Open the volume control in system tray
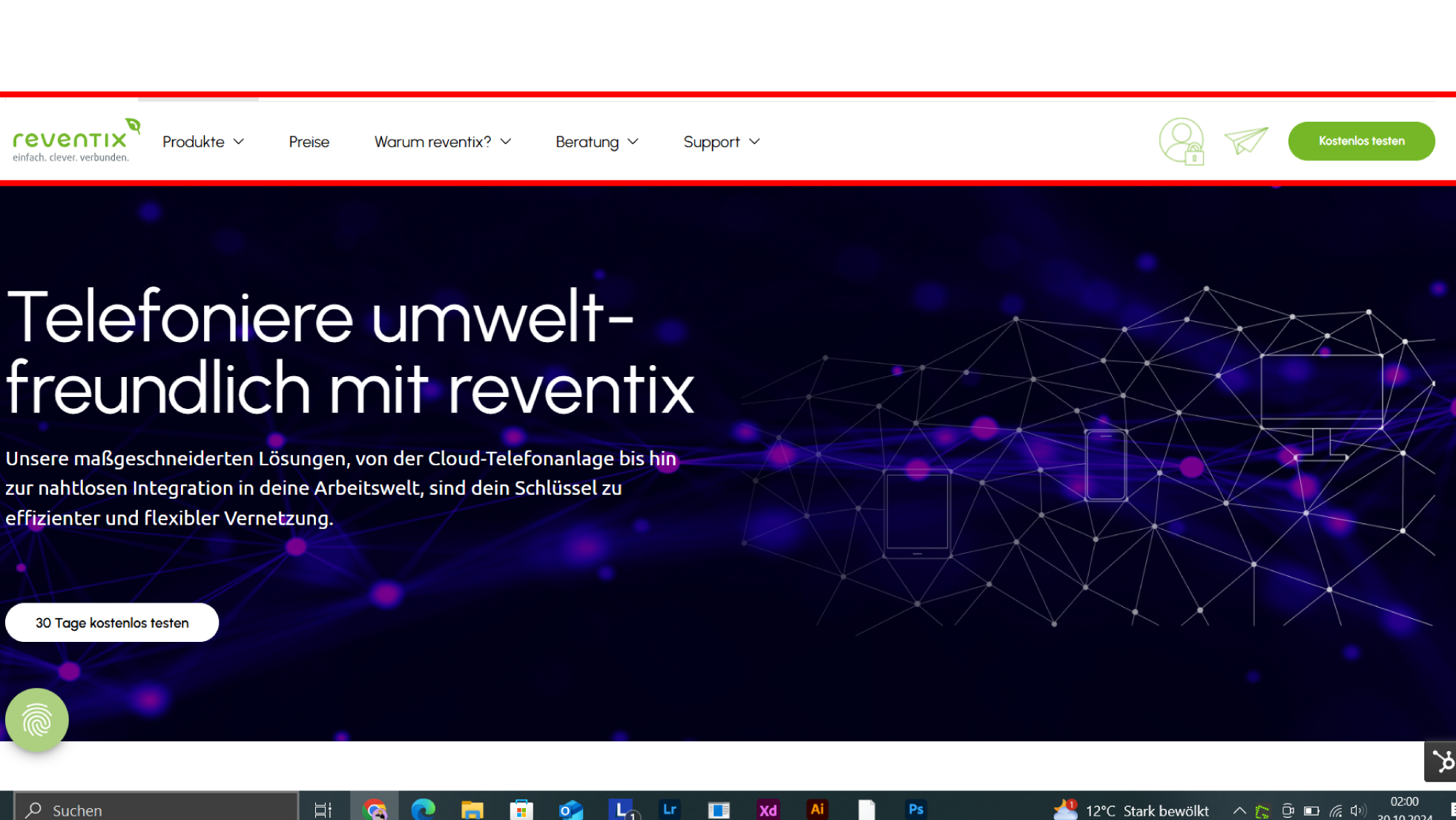The height and width of the screenshot is (820, 1456). (1359, 810)
